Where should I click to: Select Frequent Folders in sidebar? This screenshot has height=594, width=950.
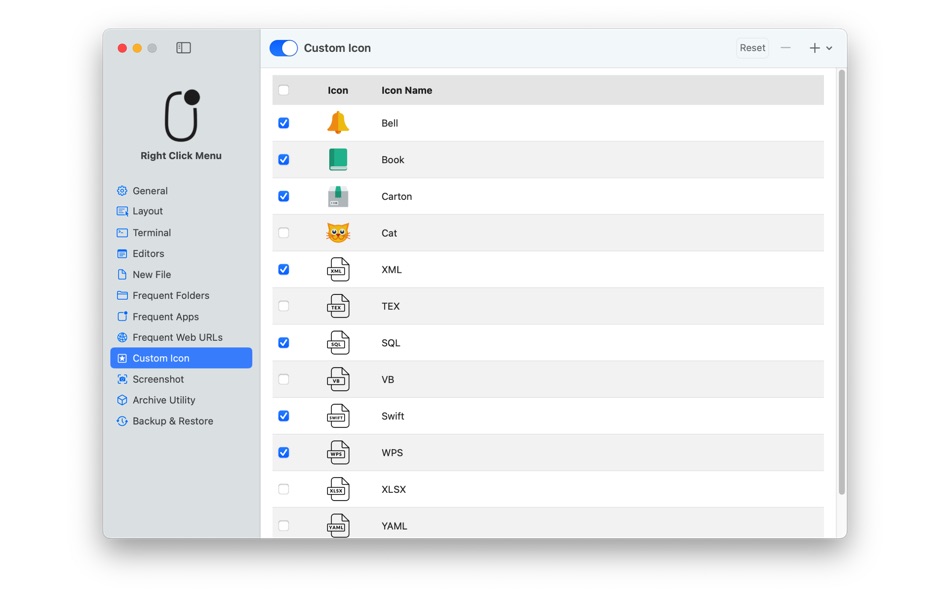[x=181, y=296]
